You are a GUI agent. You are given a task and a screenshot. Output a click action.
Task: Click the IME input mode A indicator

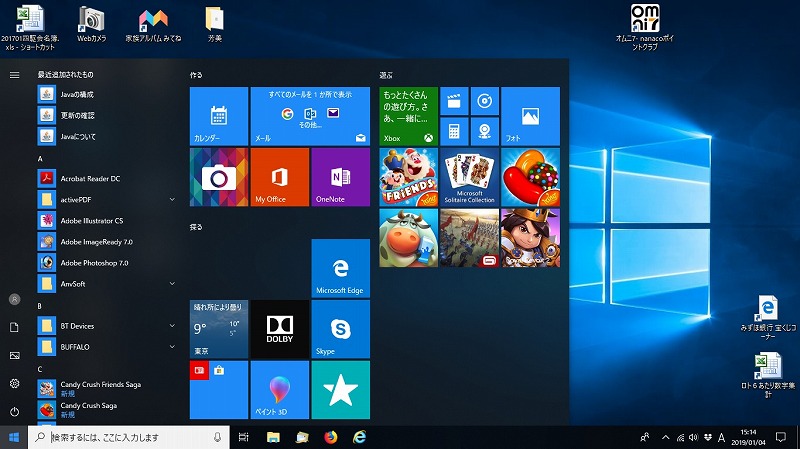[721, 437]
